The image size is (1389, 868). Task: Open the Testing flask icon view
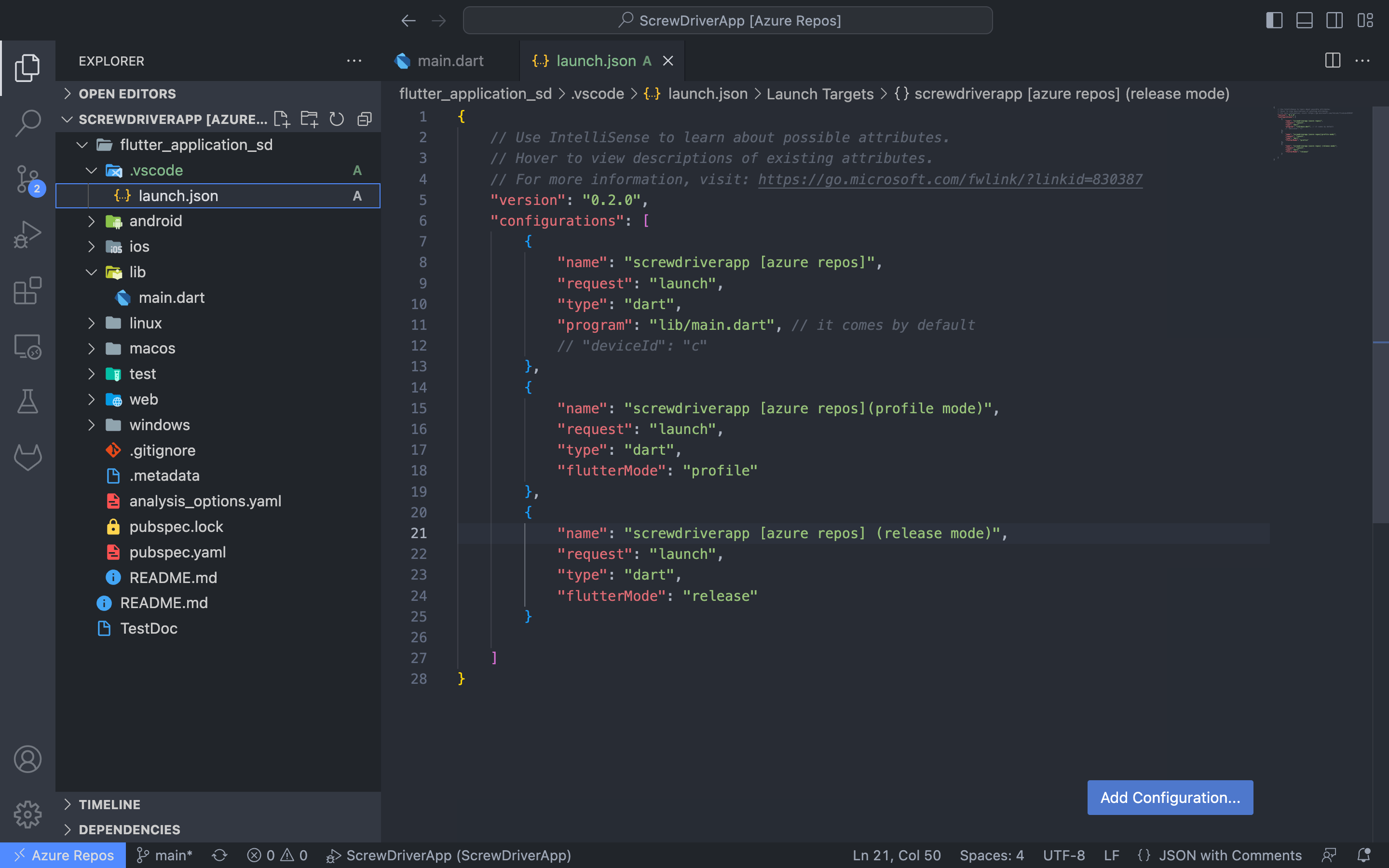point(27,401)
